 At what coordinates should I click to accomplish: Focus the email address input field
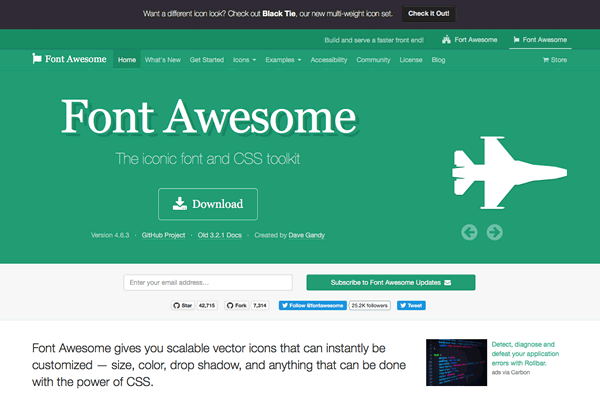point(208,282)
